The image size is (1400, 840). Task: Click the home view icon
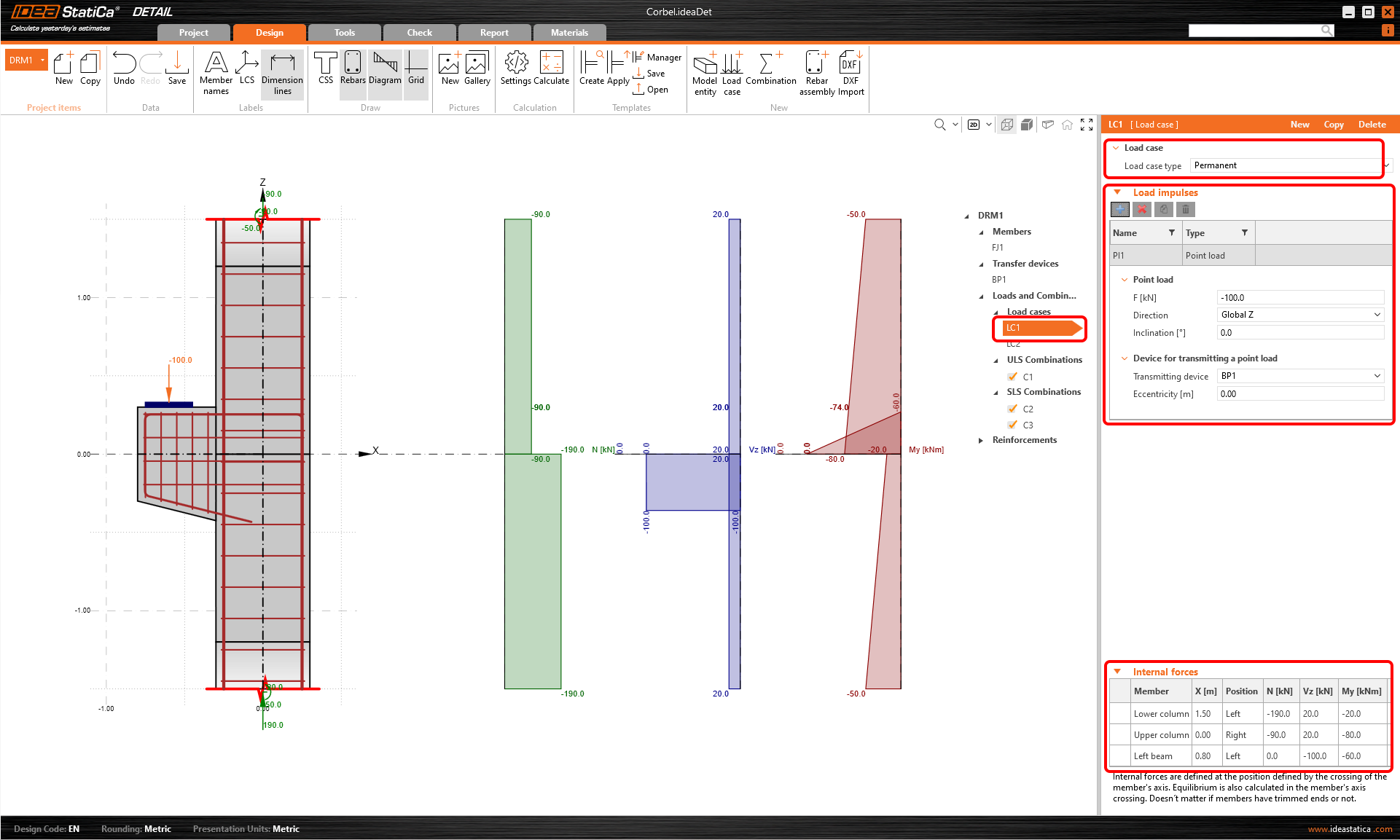1067,125
